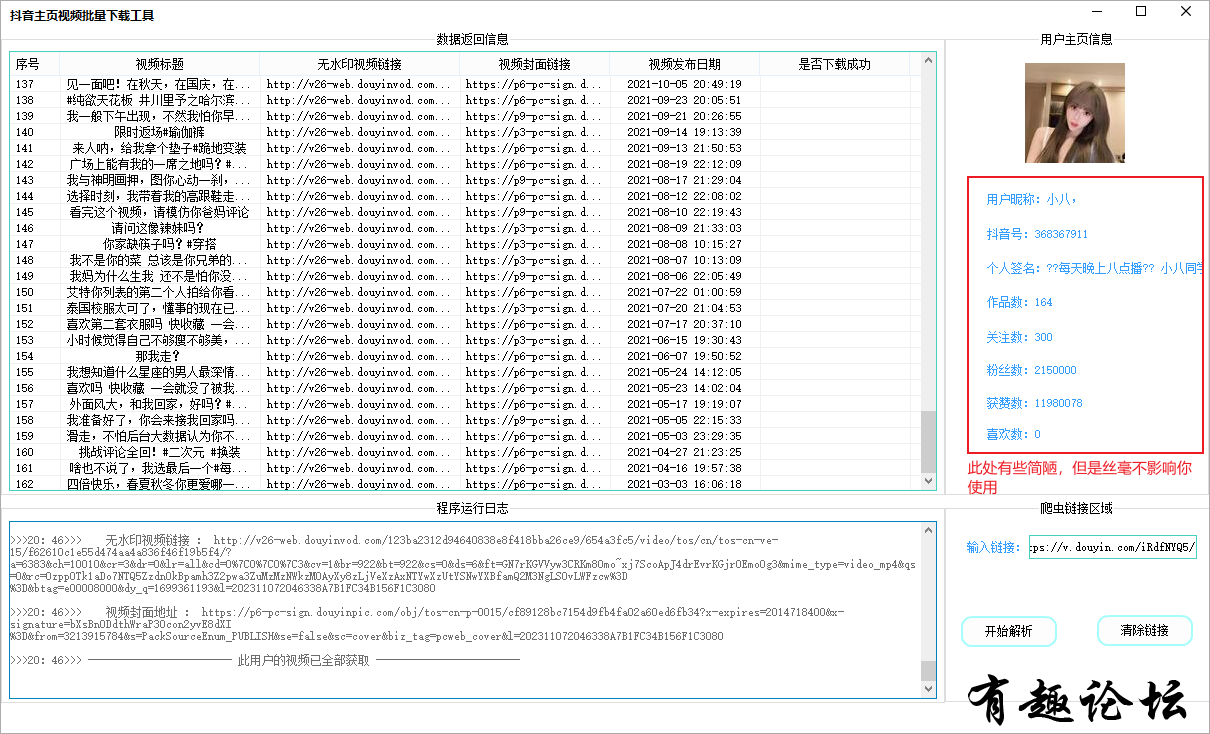Click the data table vertical scrollbar thumb
1210x734 pixels.
click(x=928, y=441)
